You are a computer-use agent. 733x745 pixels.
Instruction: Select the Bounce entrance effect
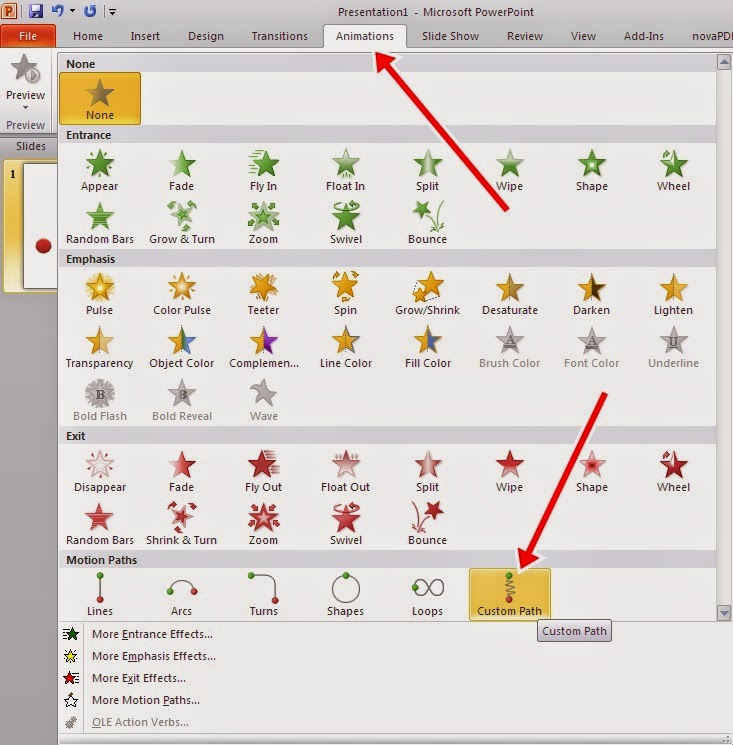click(x=427, y=223)
